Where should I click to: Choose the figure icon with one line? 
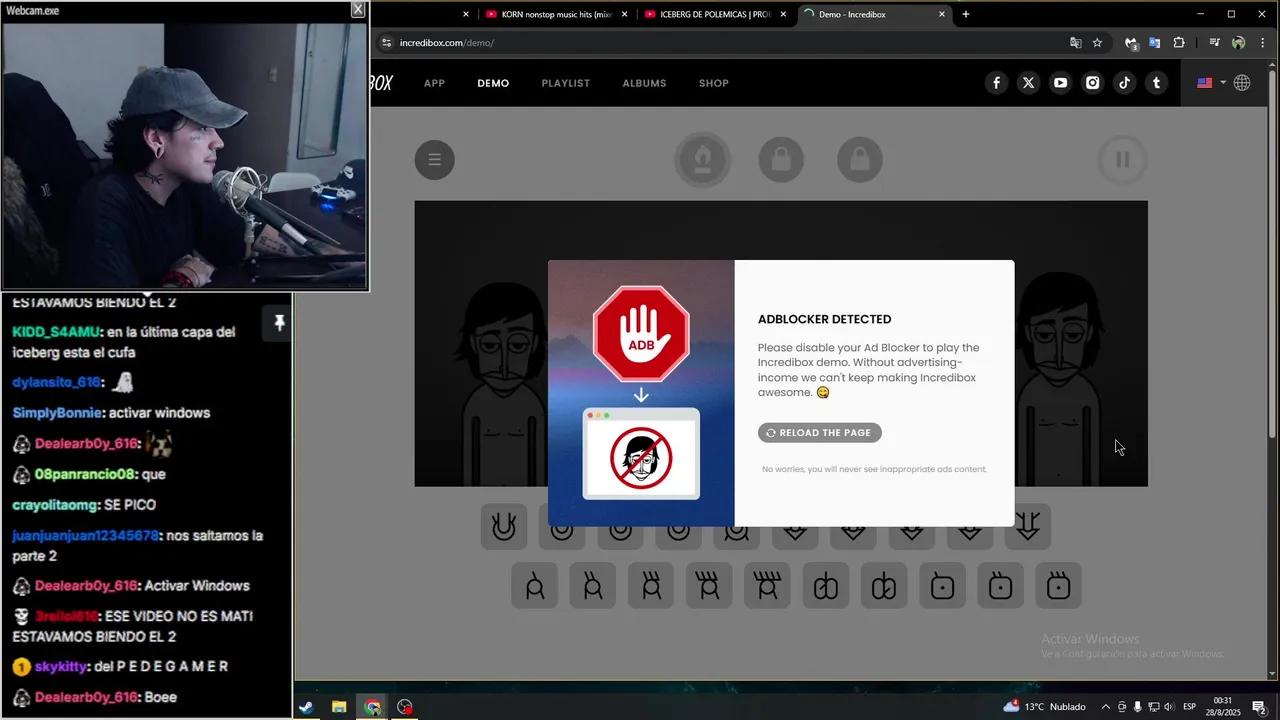coord(535,586)
